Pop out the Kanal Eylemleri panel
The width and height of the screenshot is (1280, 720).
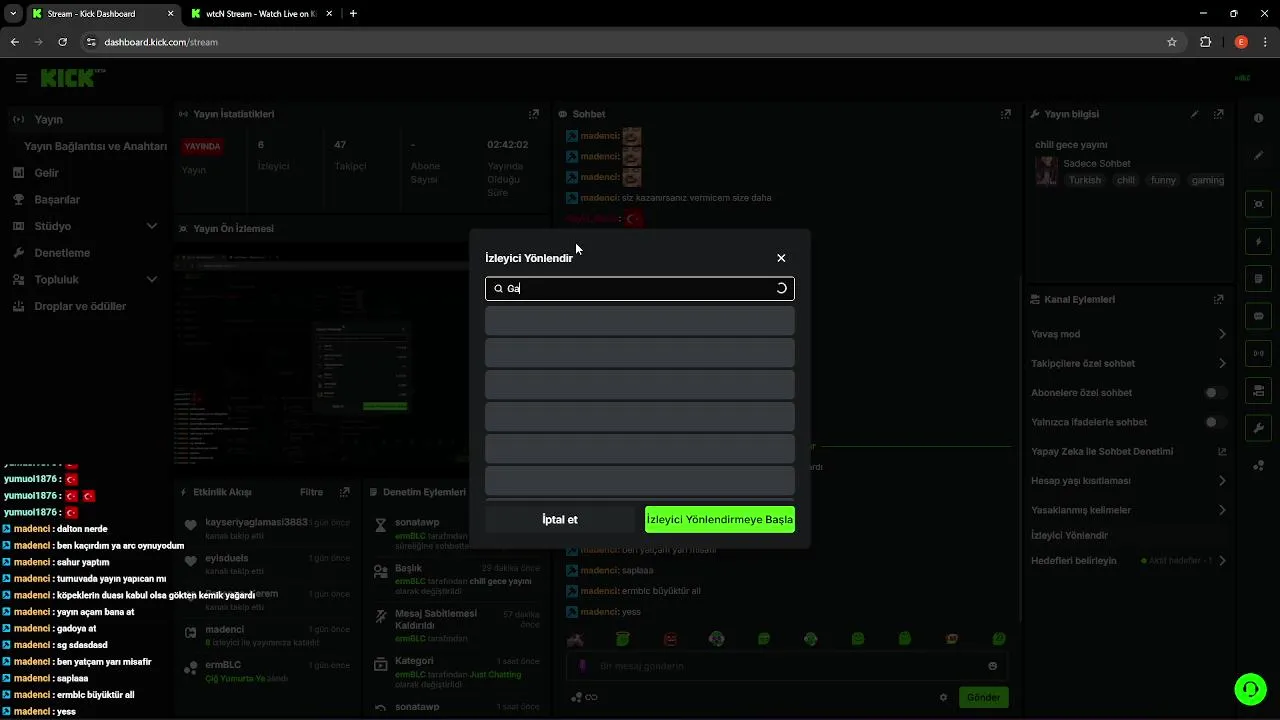pyautogui.click(x=1218, y=299)
